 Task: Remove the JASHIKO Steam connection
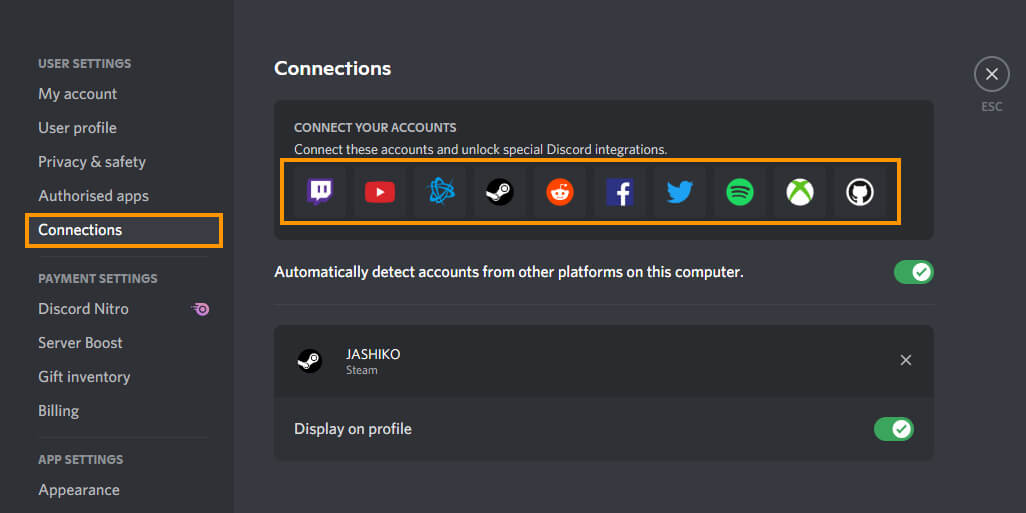click(x=906, y=361)
